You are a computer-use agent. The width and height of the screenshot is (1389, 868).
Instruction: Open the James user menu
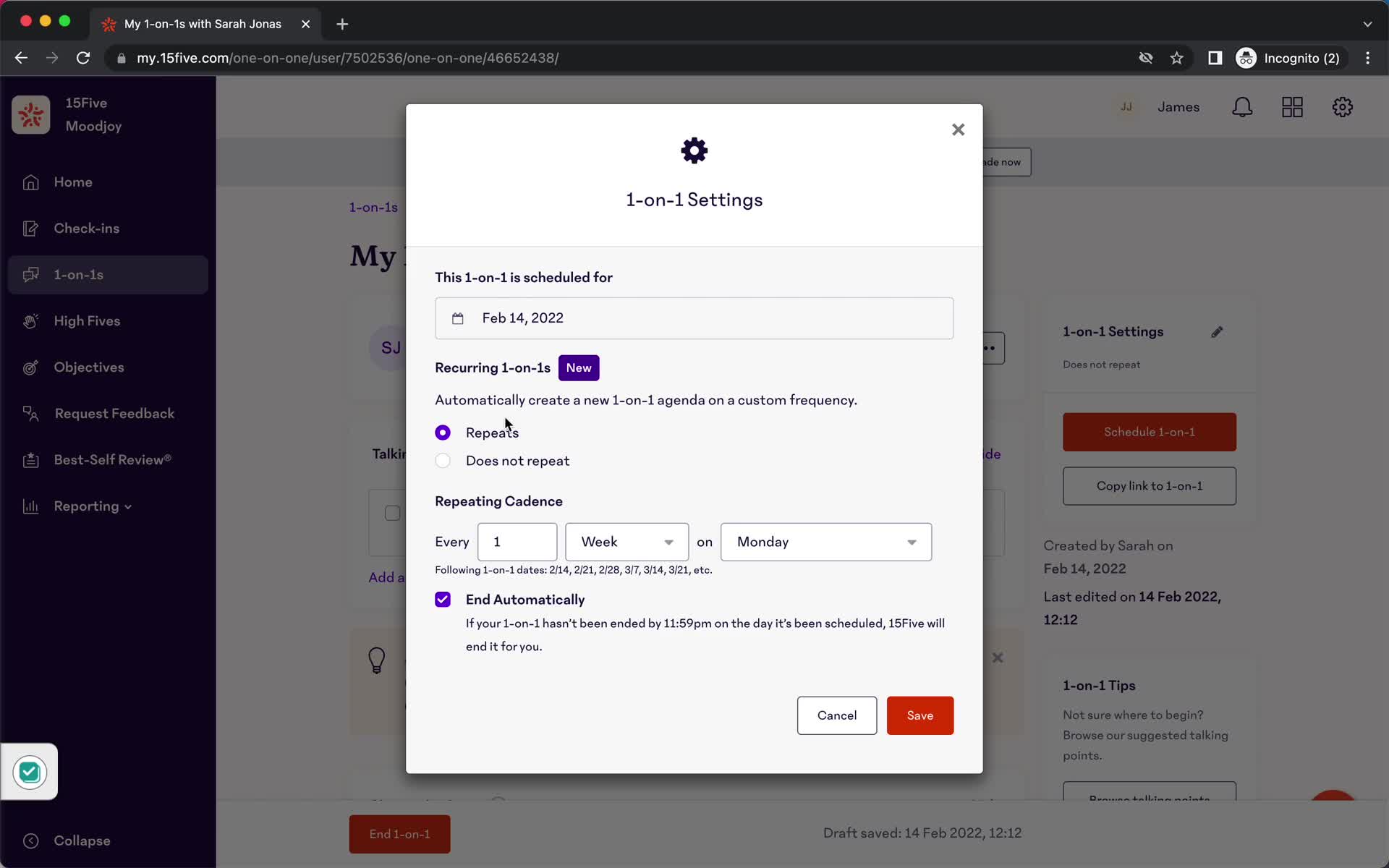click(1178, 107)
